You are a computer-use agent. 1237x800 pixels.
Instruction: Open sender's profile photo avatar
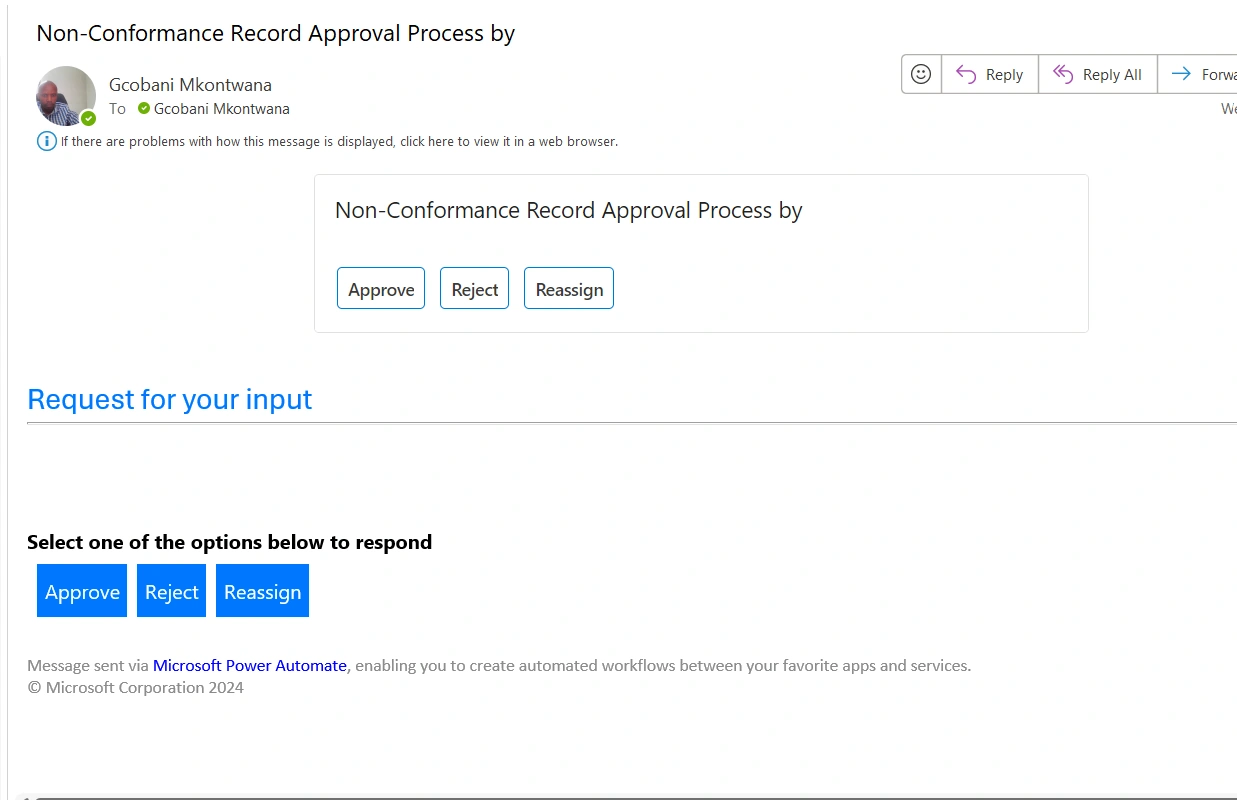(x=66, y=96)
